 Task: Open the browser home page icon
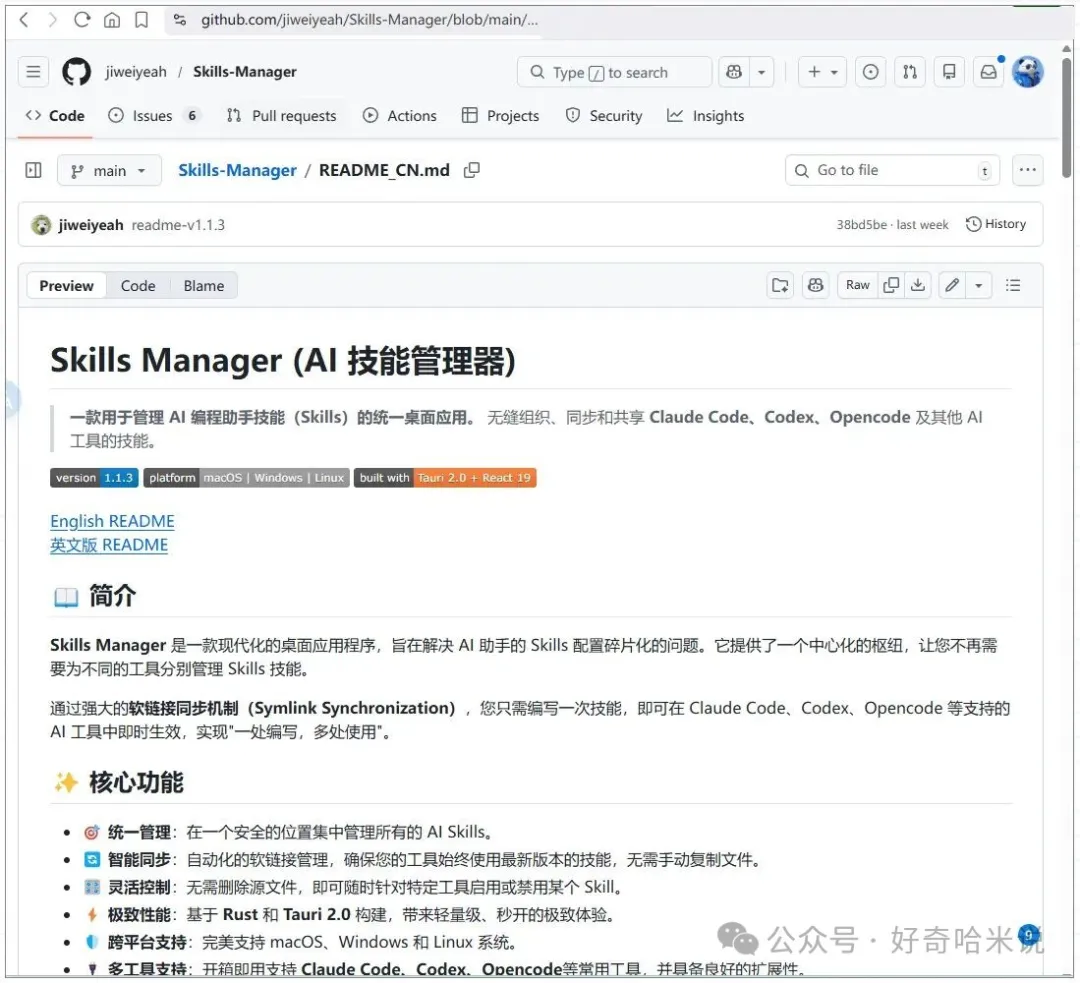click(112, 20)
